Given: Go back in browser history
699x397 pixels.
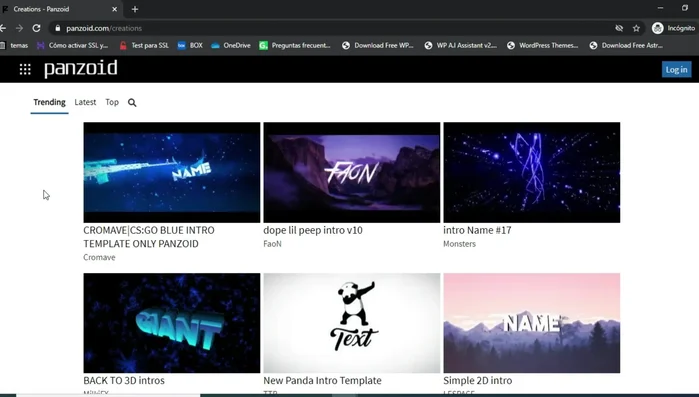Looking at the screenshot, I should click(x=3, y=28).
